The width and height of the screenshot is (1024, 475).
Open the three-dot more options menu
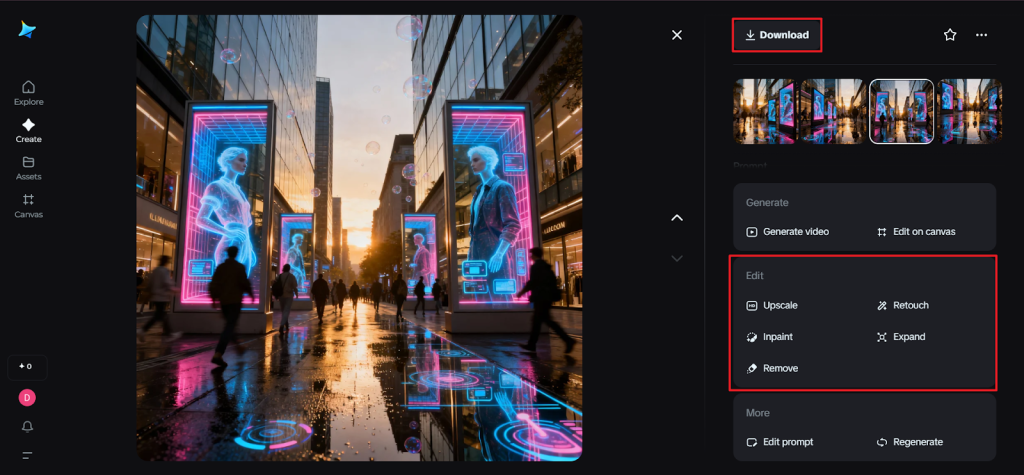[x=982, y=35]
